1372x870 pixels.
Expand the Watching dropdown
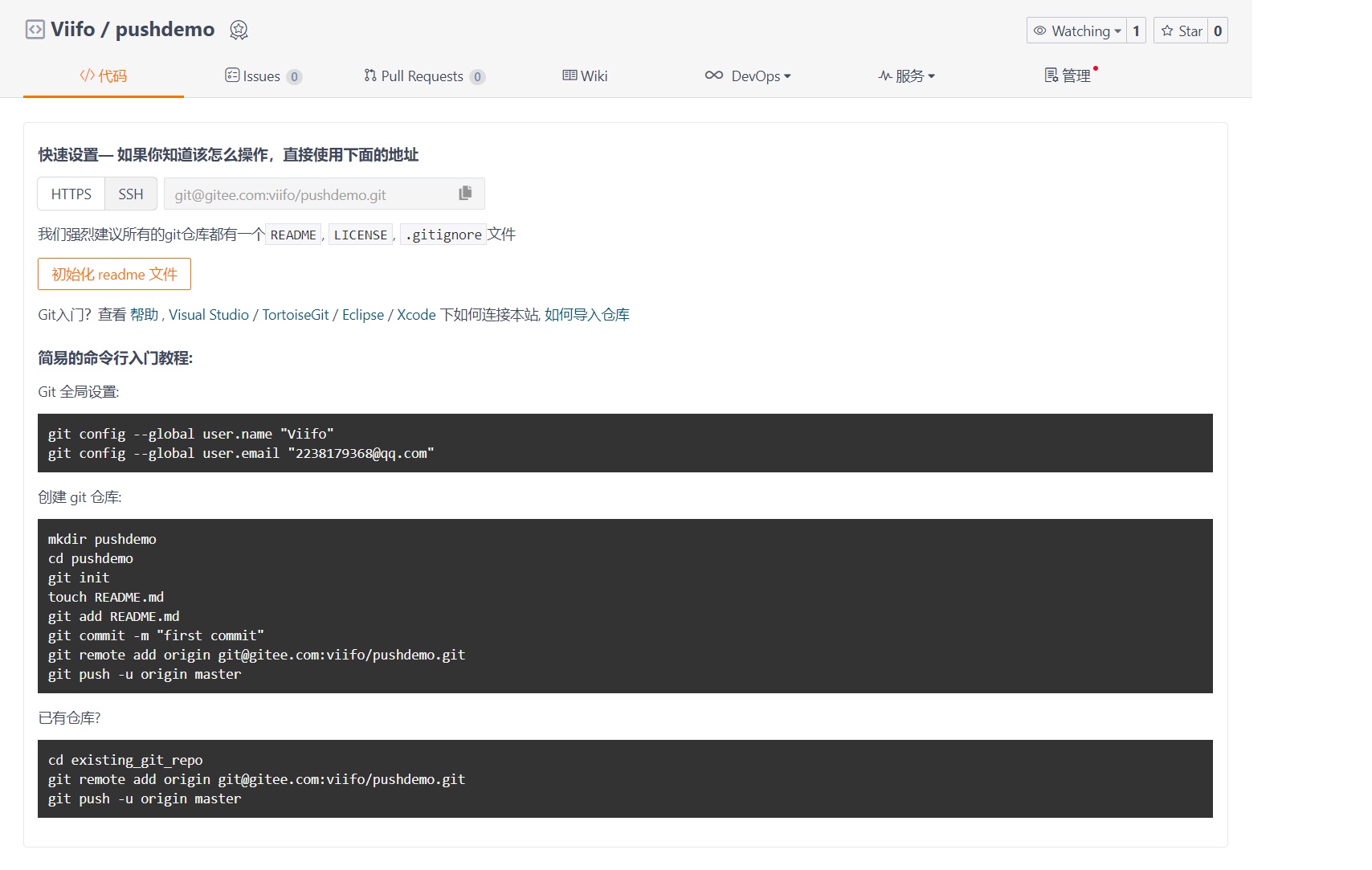click(x=1076, y=31)
